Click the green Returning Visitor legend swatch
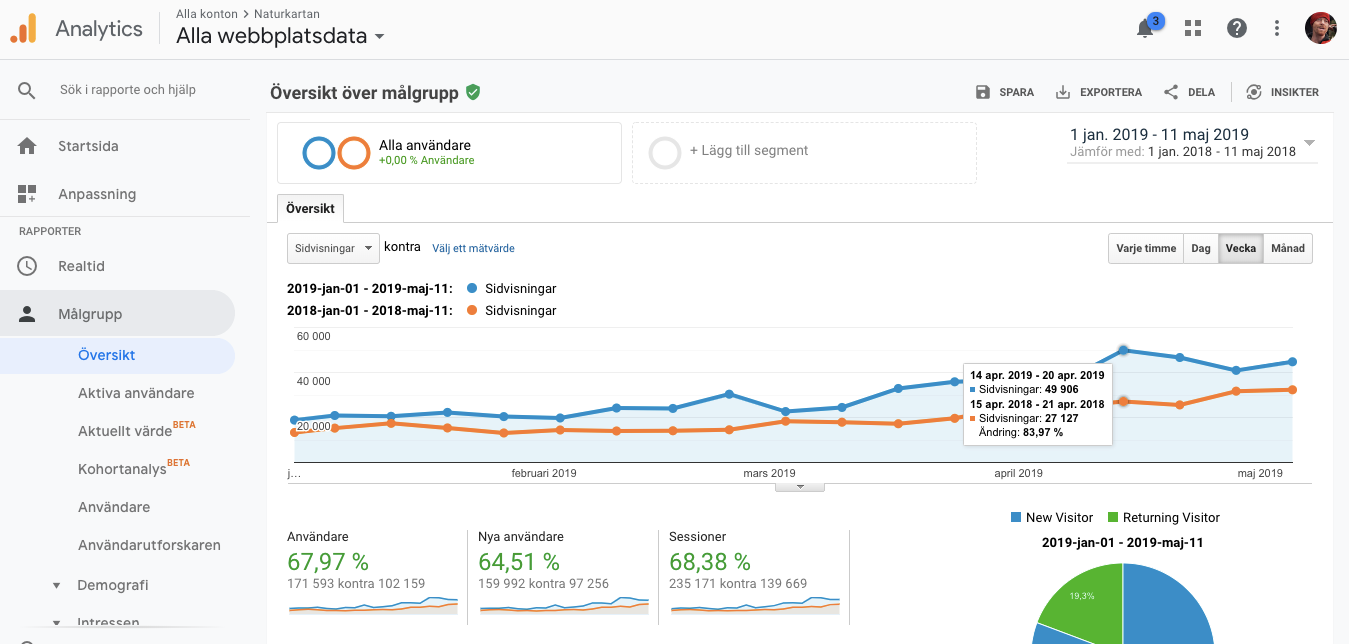 click(1113, 518)
